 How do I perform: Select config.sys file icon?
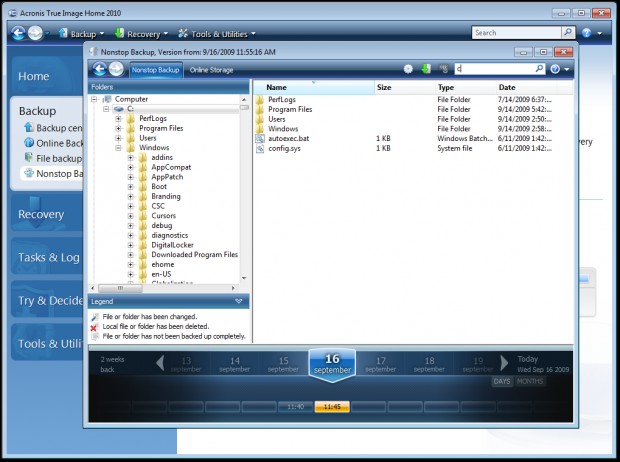click(260, 148)
